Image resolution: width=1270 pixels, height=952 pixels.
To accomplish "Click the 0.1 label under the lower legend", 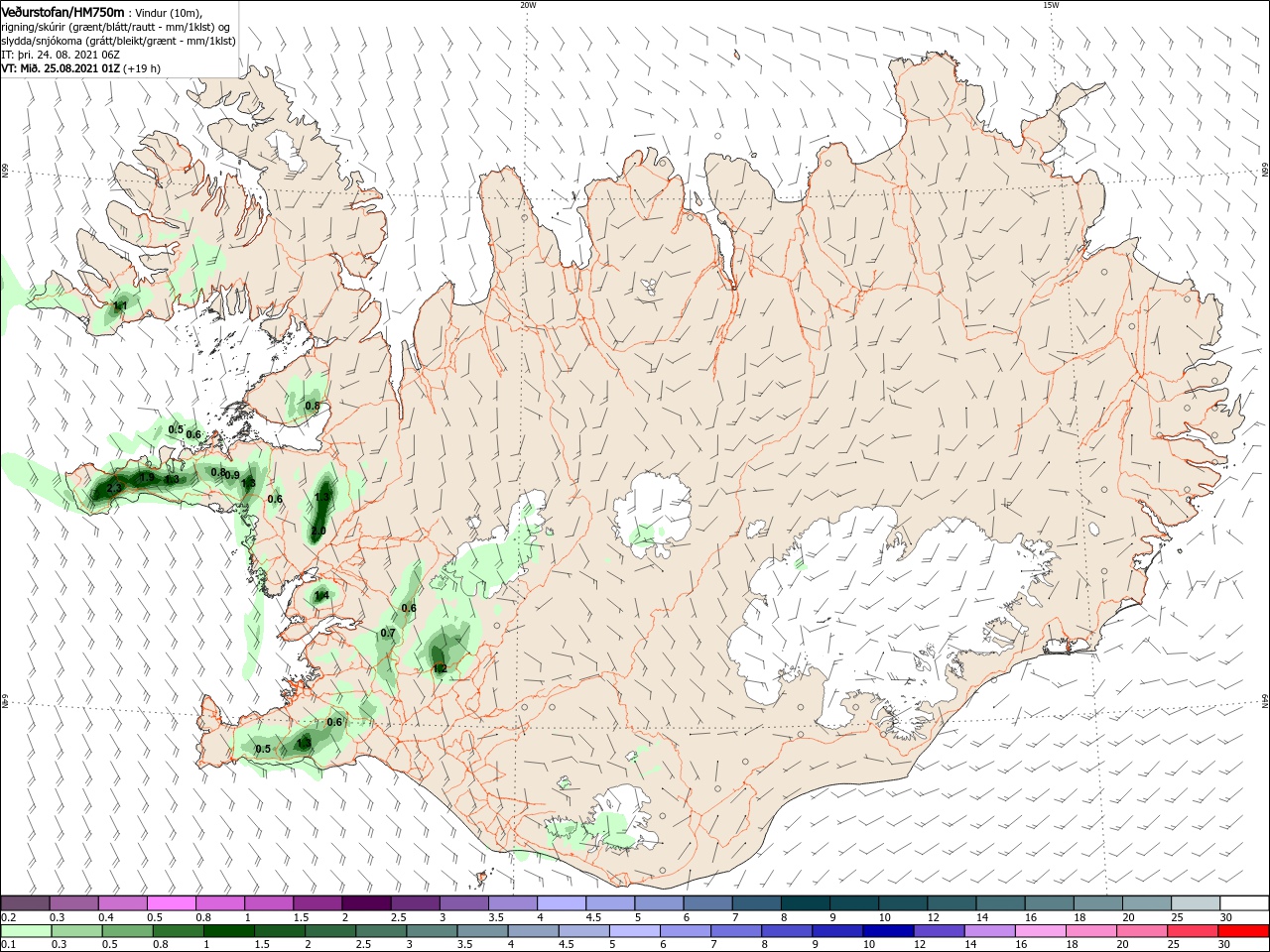I will 9,945.
